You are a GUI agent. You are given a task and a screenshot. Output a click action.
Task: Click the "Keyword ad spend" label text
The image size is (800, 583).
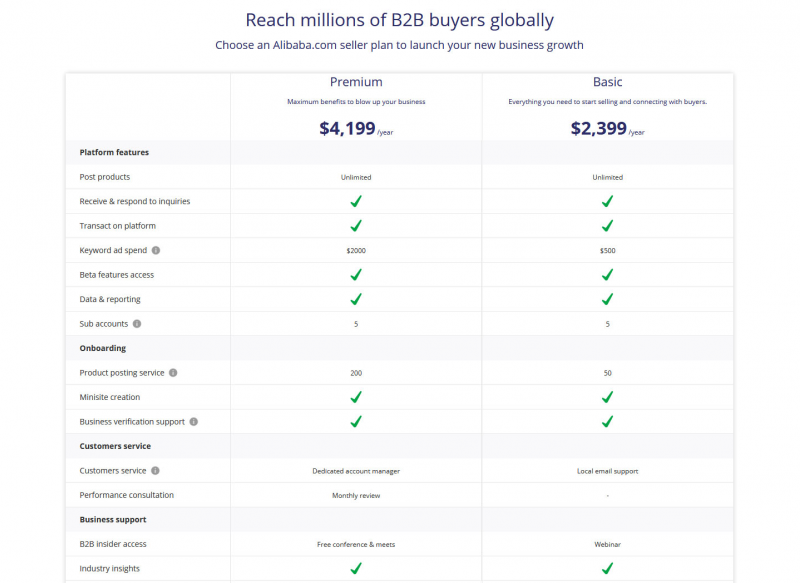pyautogui.click(x=113, y=250)
